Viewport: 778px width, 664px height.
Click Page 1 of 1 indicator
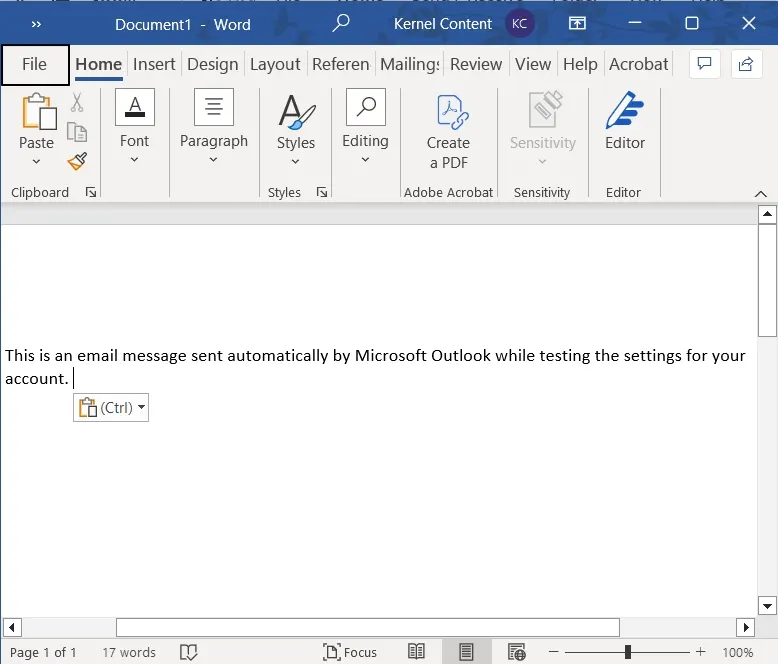(x=43, y=653)
